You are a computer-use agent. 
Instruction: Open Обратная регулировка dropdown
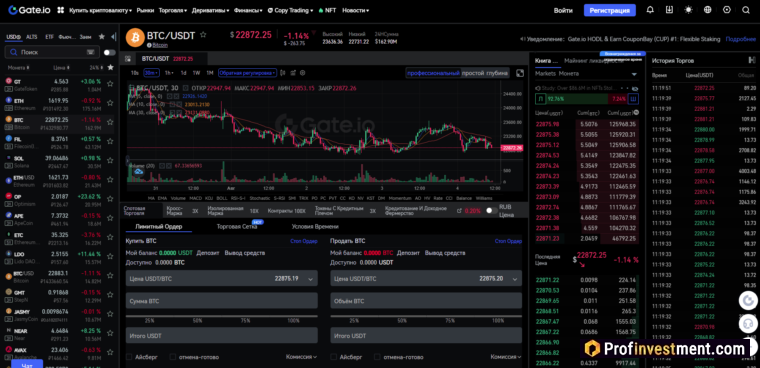247,73
